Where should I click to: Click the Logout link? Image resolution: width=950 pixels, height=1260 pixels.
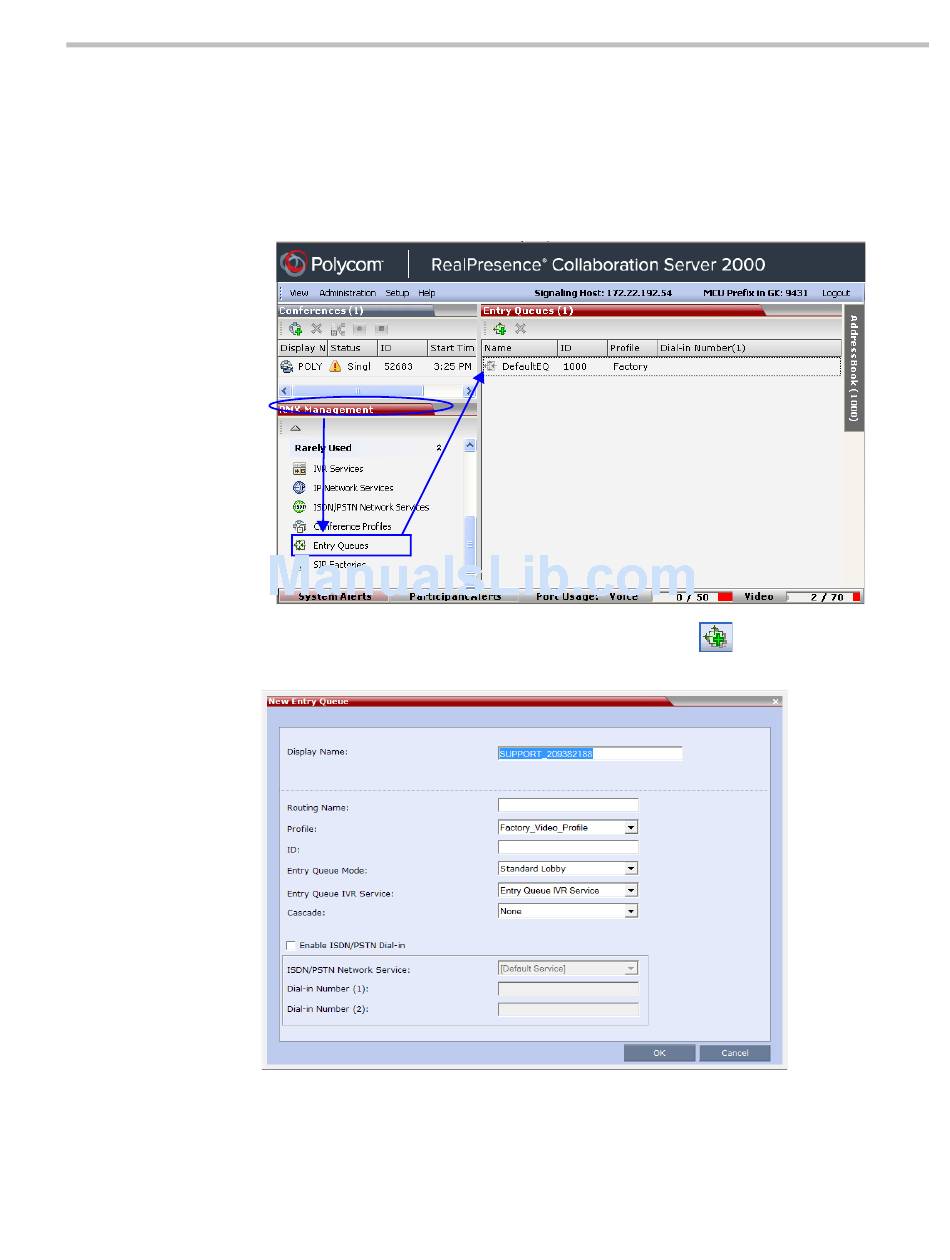pyautogui.click(x=836, y=293)
